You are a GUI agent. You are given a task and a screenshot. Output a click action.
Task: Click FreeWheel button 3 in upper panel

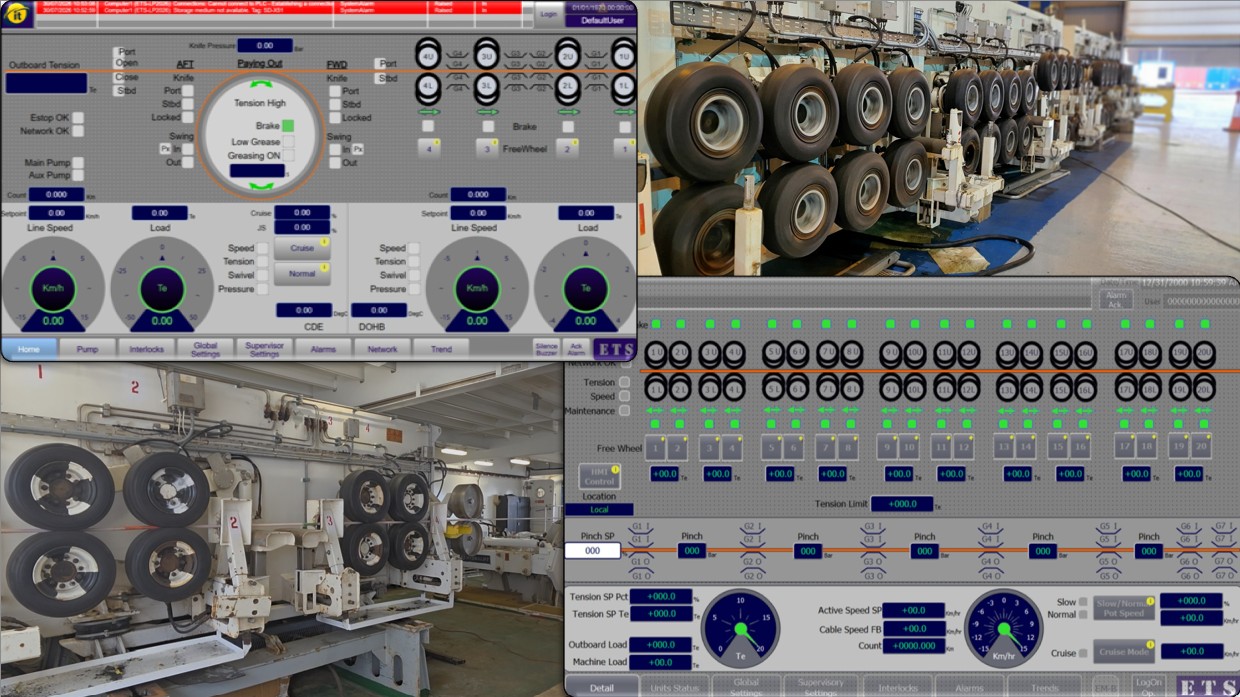point(487,148)
